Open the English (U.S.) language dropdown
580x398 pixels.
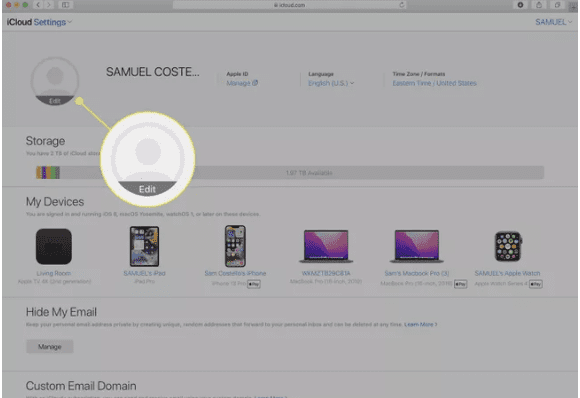click(331, 83)
